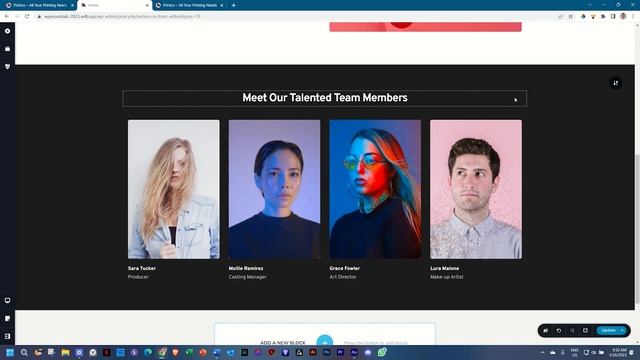This screenshot has height=360, width=640.
Task: Click the name Sara Tucker
Action: pyautogui.click(x=142, y=268)
